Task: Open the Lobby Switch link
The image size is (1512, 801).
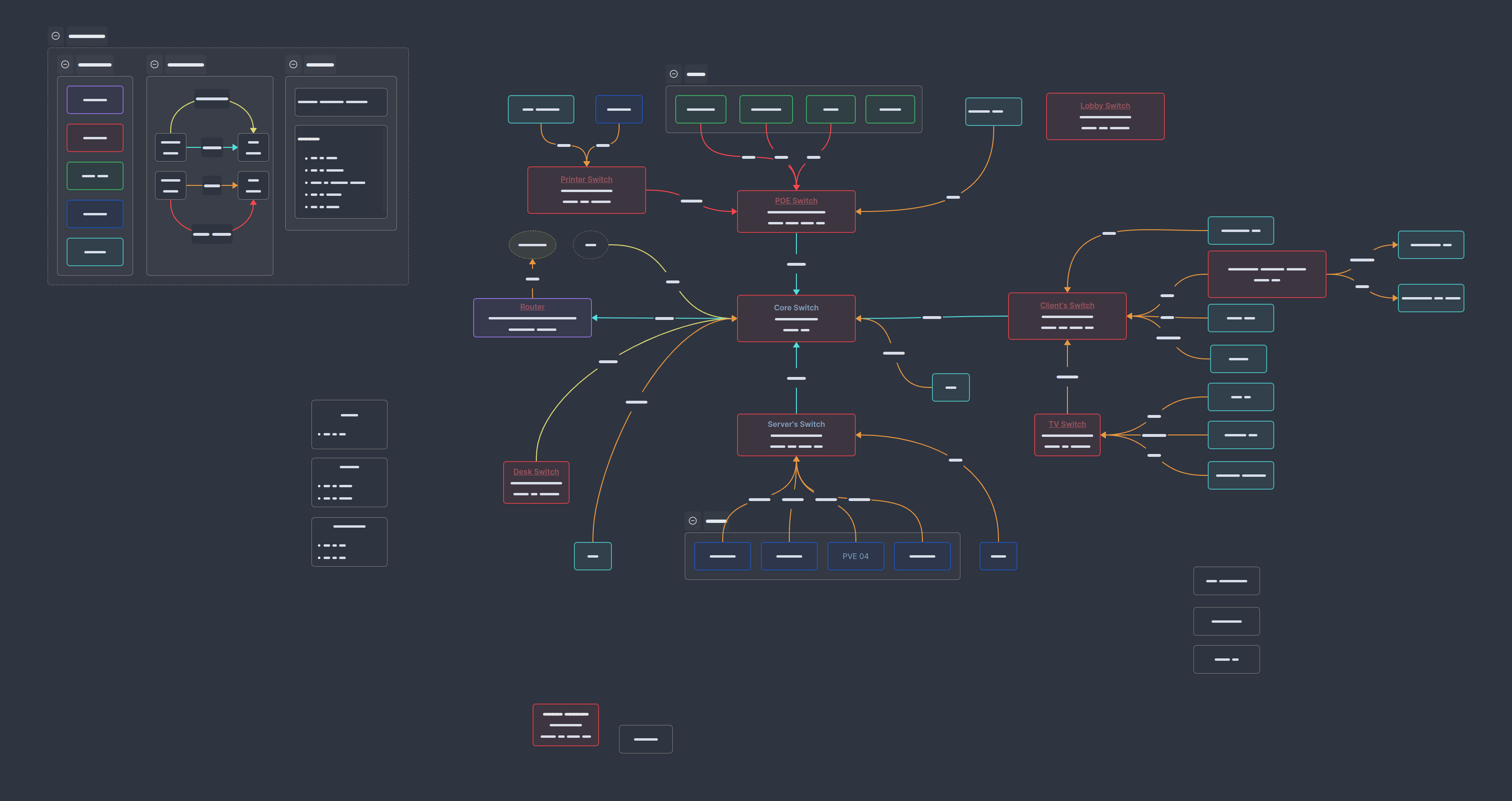Action: (x=1105, y=106)
